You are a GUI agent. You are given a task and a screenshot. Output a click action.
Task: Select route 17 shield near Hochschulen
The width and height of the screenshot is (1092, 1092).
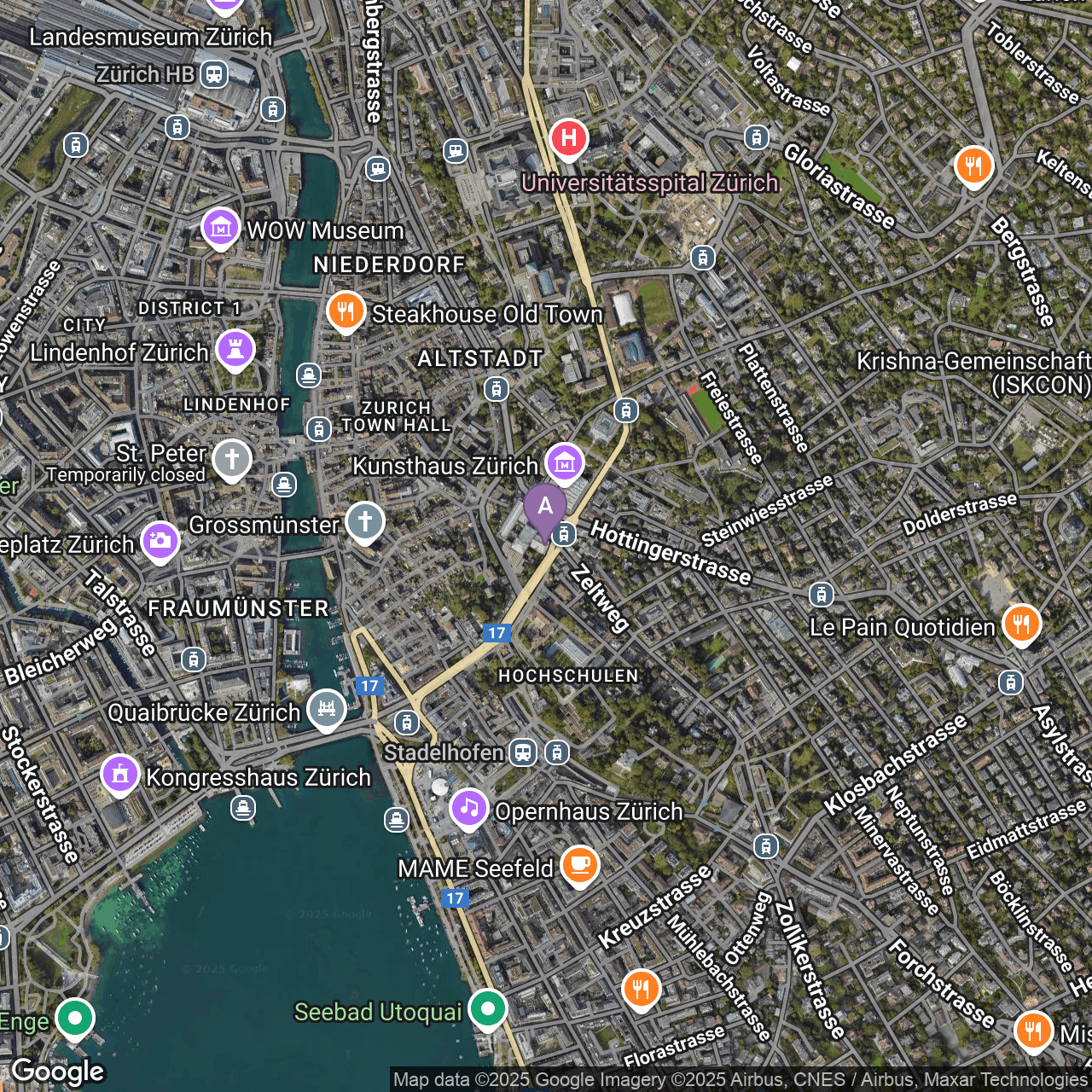coord(497,633)
